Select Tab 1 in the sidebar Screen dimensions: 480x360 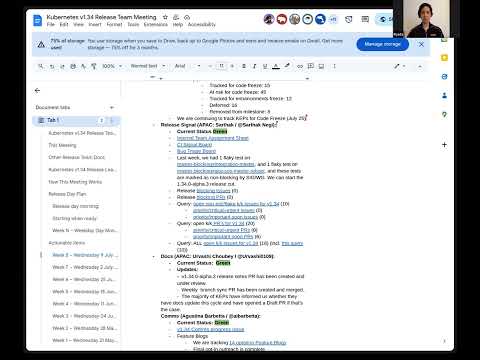tap(76, 120)
